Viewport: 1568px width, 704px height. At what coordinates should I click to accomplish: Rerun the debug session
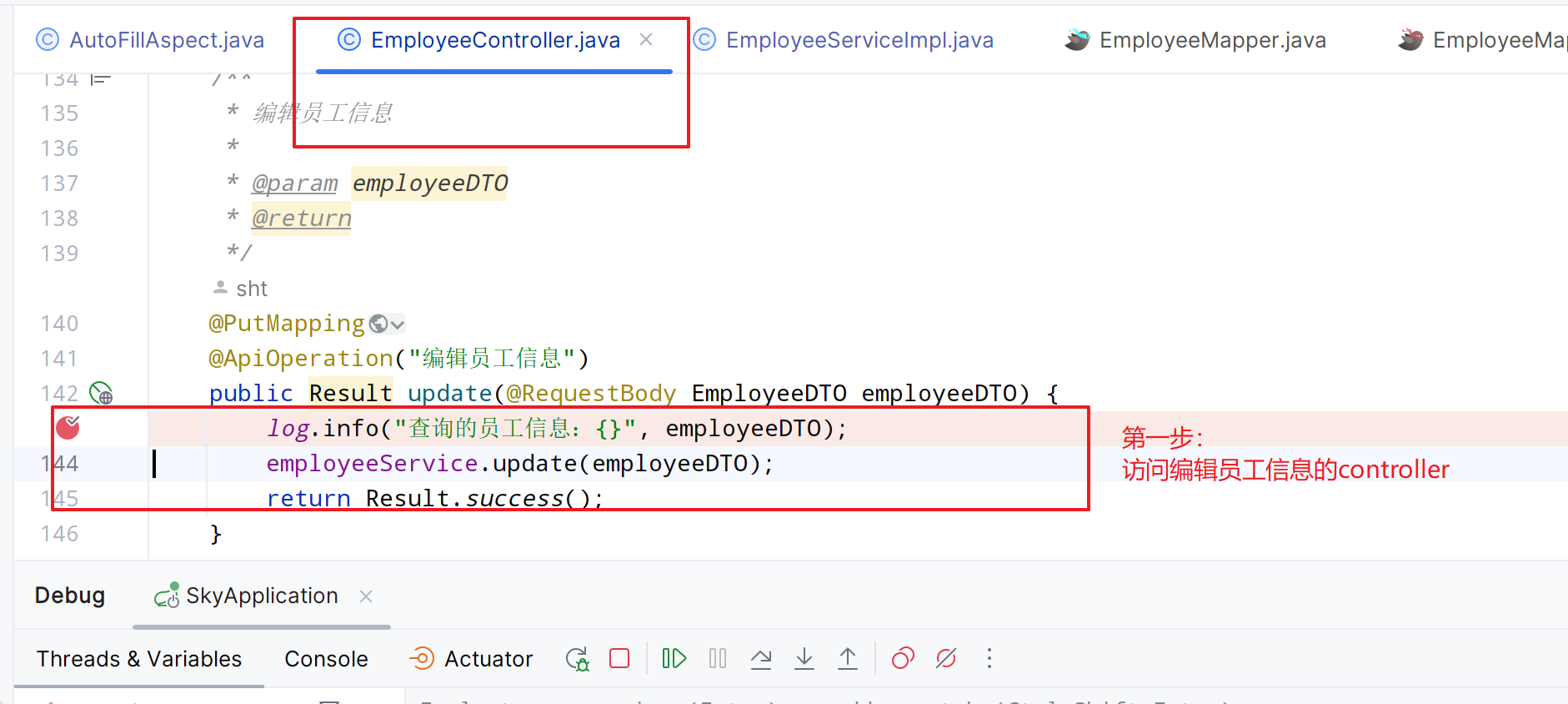[577, 659]
